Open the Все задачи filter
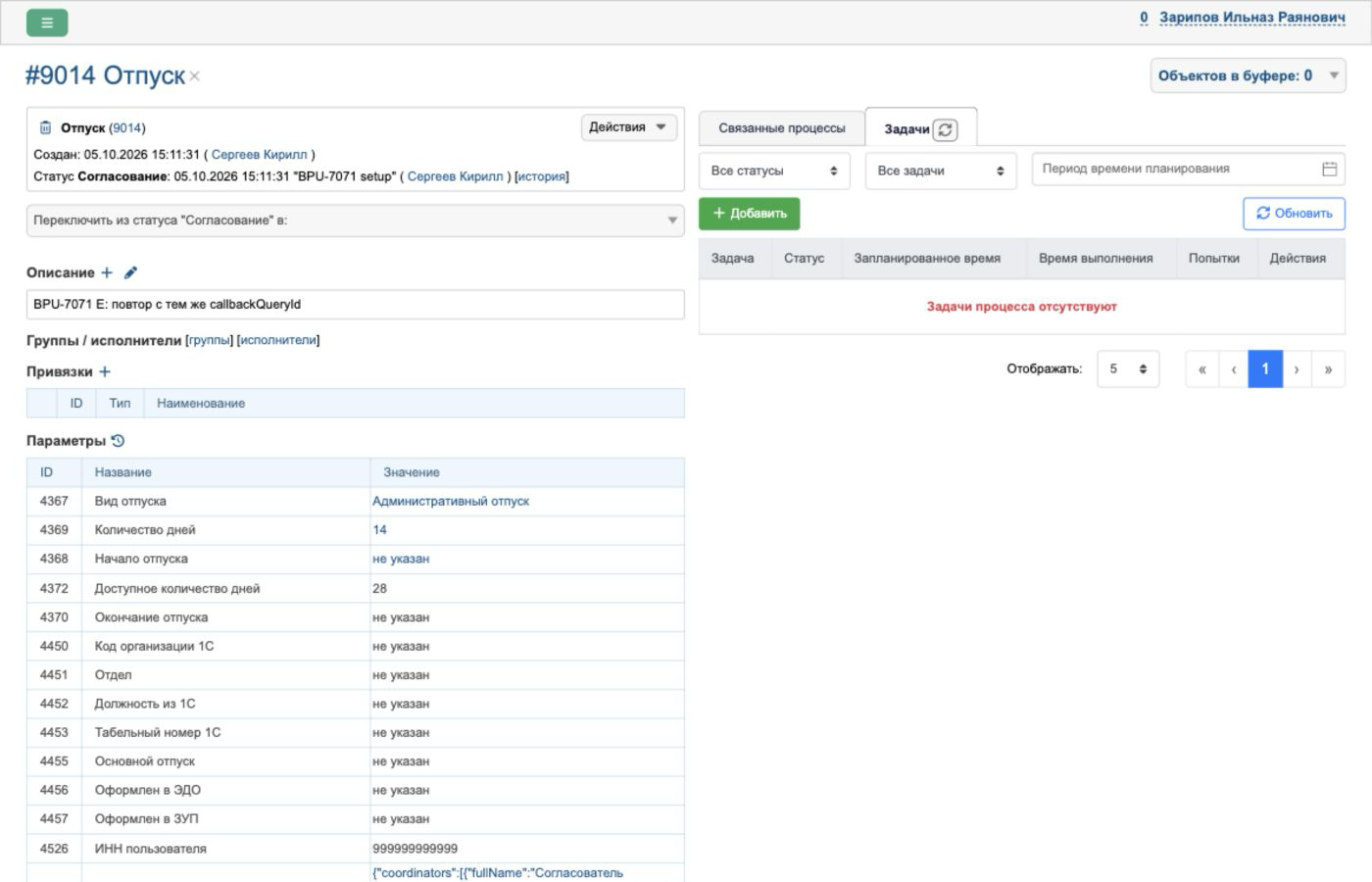The height and width of the screenshot is (882, 1372). (941, 171)
